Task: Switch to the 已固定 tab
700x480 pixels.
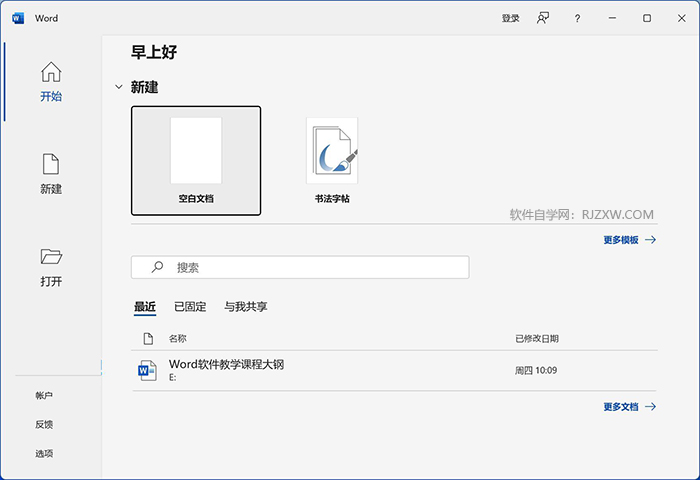Action: tap(190, 307)
